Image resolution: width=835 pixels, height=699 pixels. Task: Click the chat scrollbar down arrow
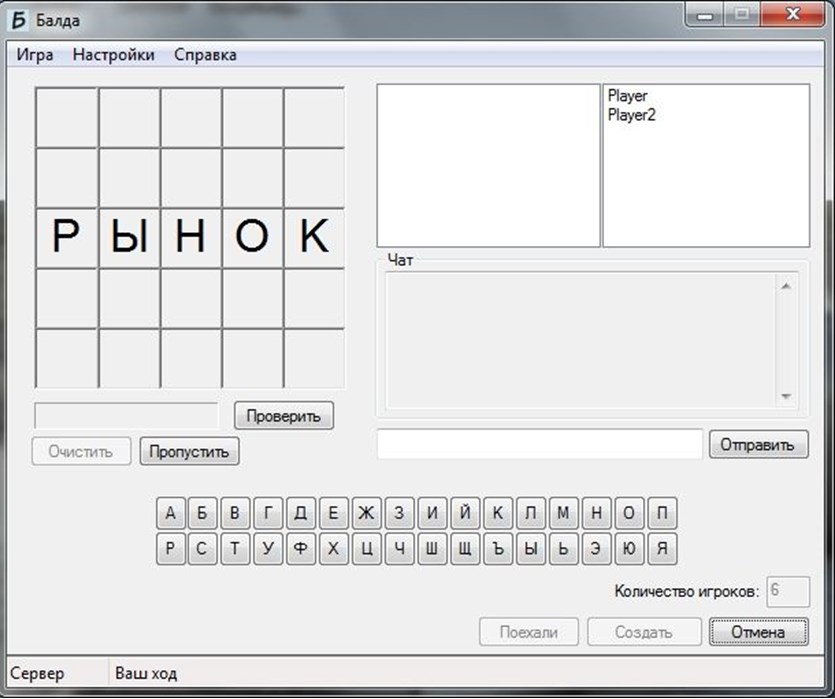pyautogui.click(x=785, y=397)
